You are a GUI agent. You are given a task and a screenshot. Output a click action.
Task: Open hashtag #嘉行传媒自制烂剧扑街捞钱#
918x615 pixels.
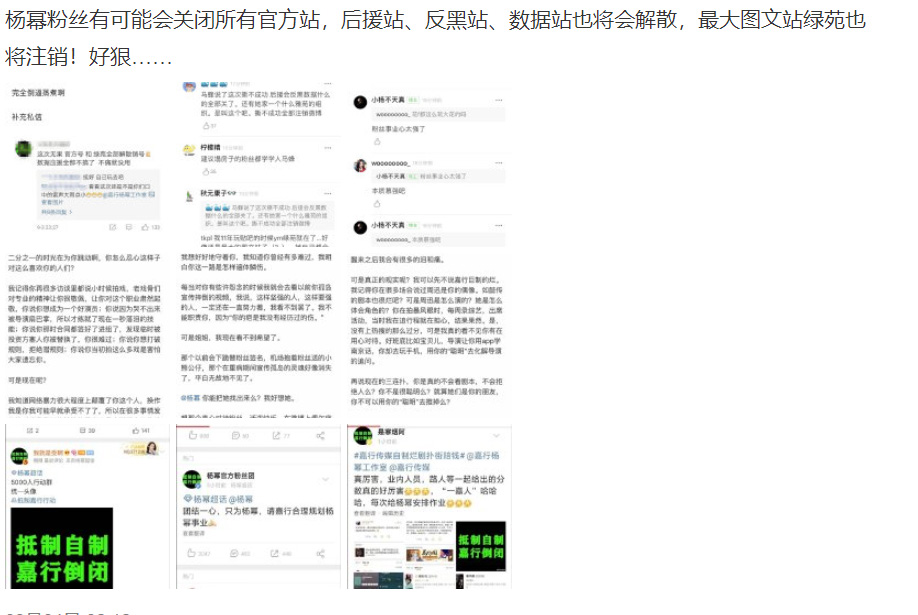tap(410, 456)
